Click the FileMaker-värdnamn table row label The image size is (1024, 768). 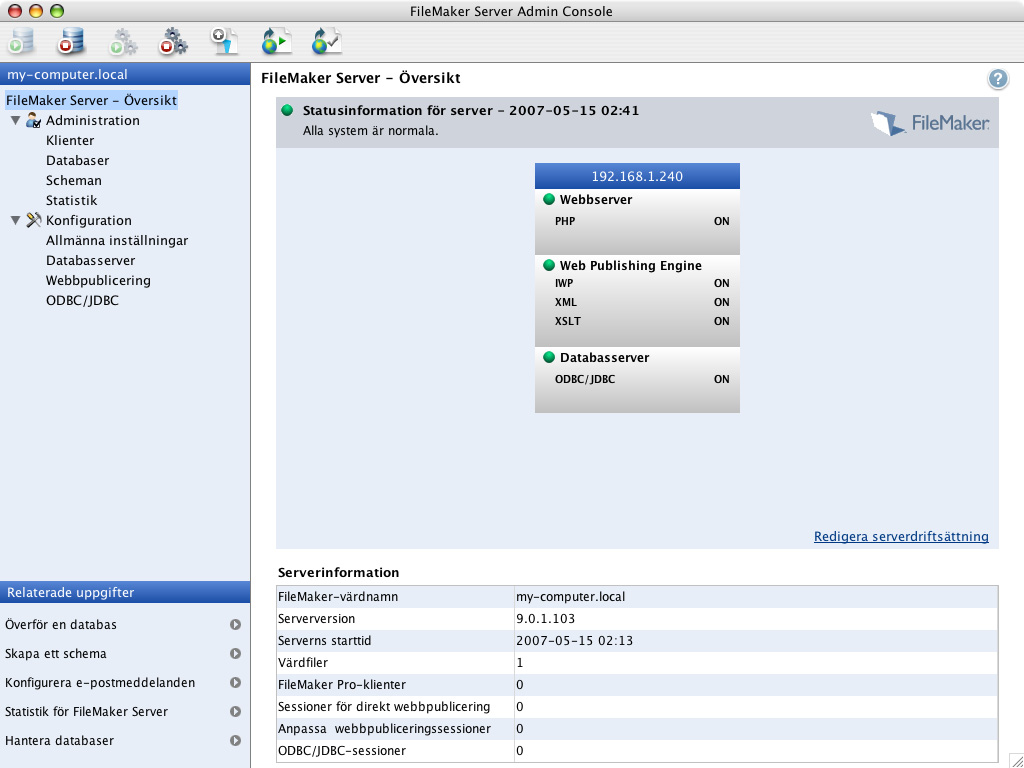[338, 597]
